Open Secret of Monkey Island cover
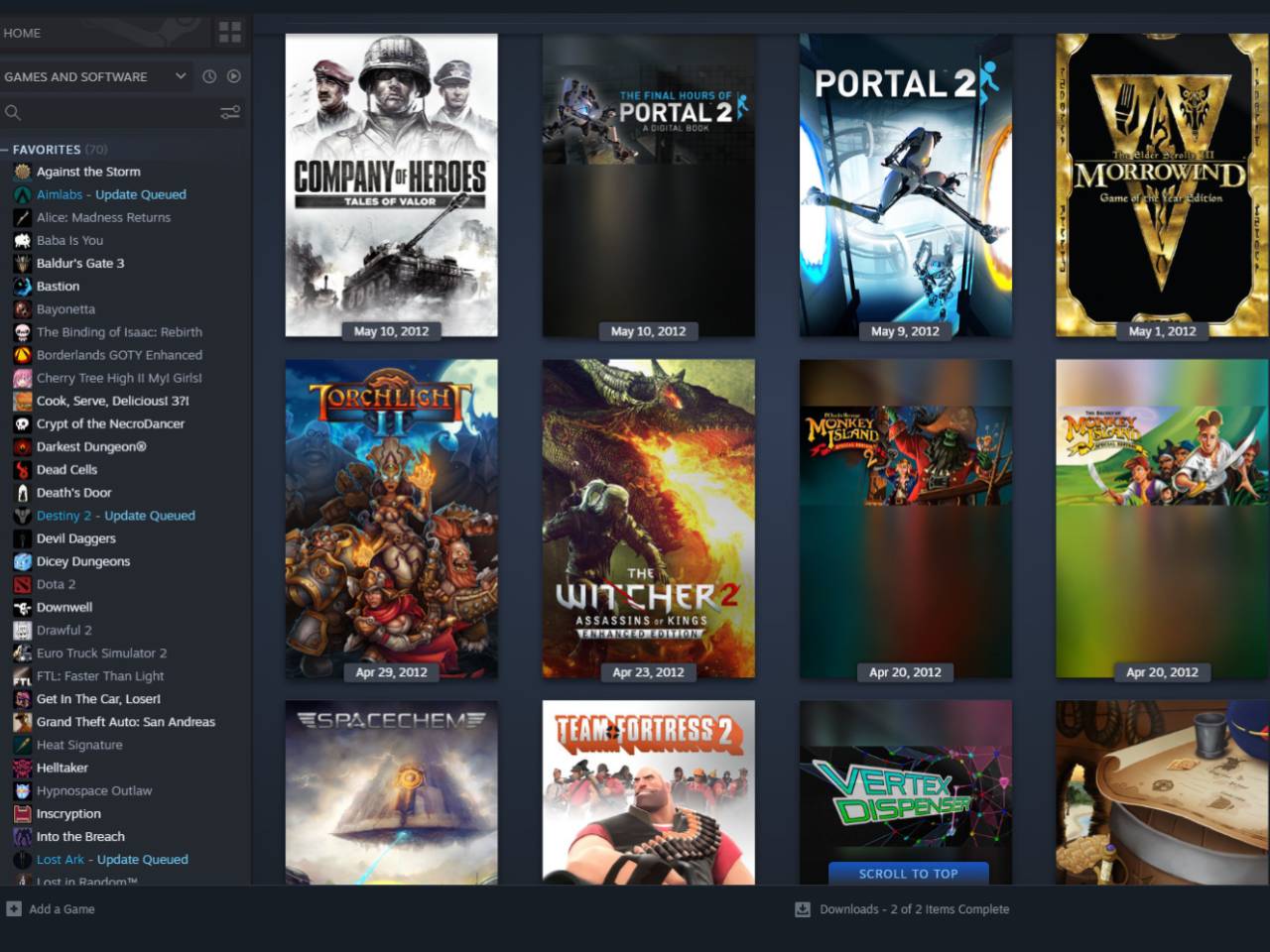Screen dimensions: 1270x952 [1162, 519]
